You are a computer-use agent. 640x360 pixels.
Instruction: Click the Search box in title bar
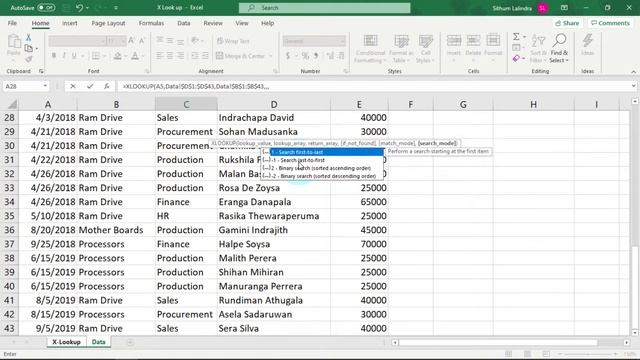click(x=324, y=8)
